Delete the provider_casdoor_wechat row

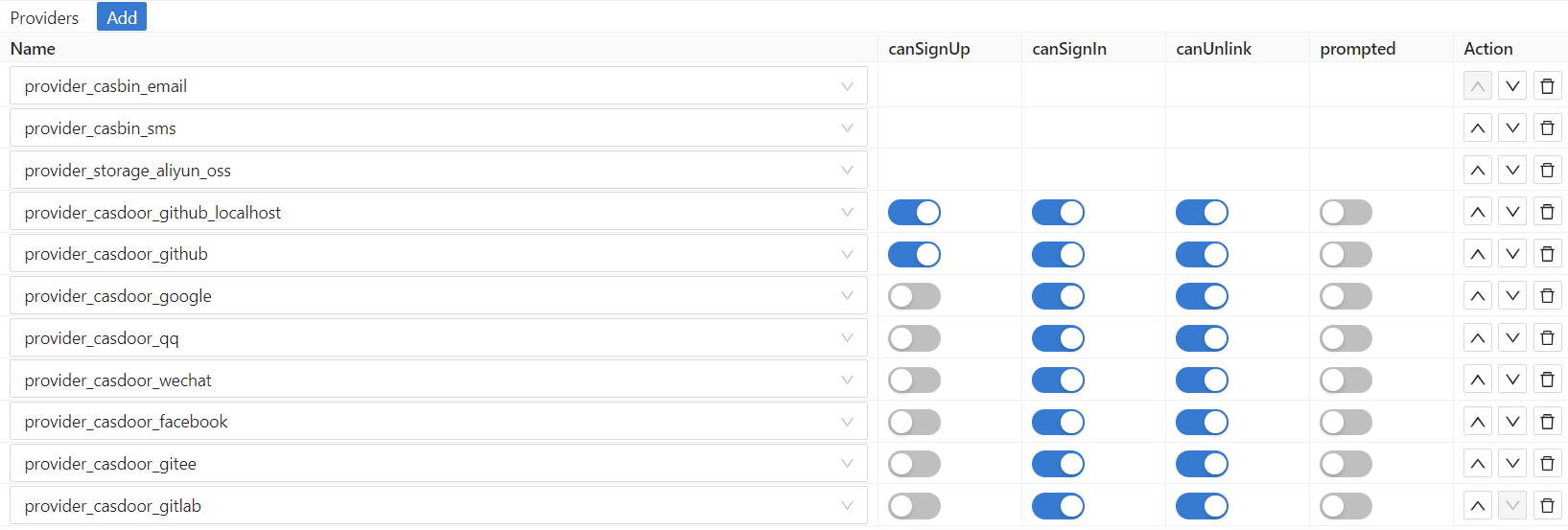tap(1547, 380)
